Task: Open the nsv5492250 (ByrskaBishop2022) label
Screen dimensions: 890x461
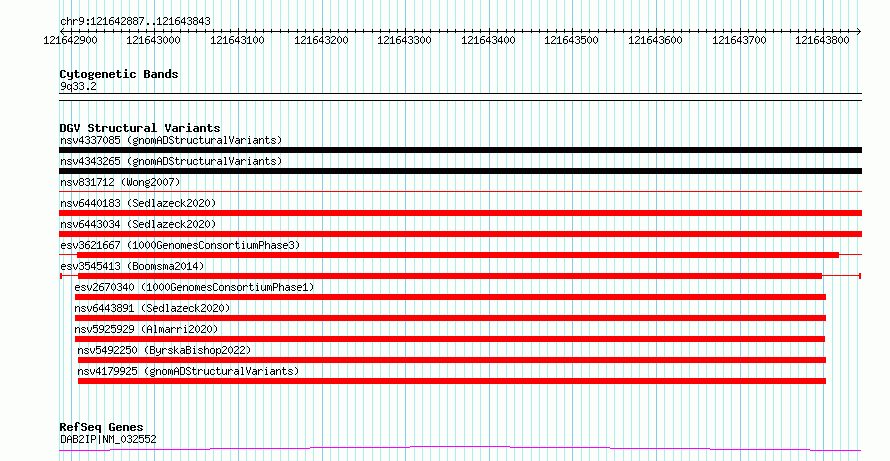Action: (x=164, y=350)
